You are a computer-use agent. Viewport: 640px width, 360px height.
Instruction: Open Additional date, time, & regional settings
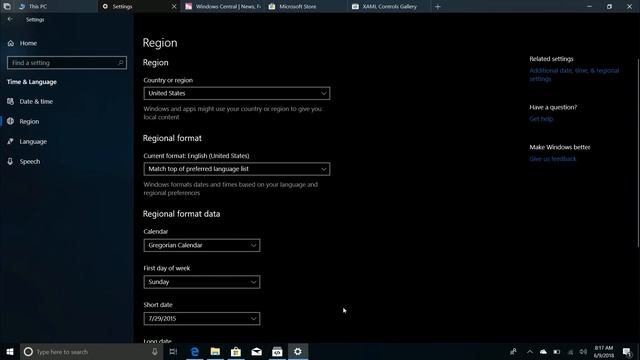point(574,75)
